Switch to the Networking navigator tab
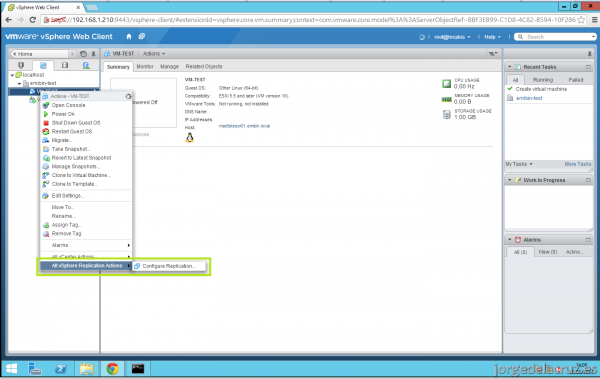This screenshot has height=379, width=600. (86, 65)
